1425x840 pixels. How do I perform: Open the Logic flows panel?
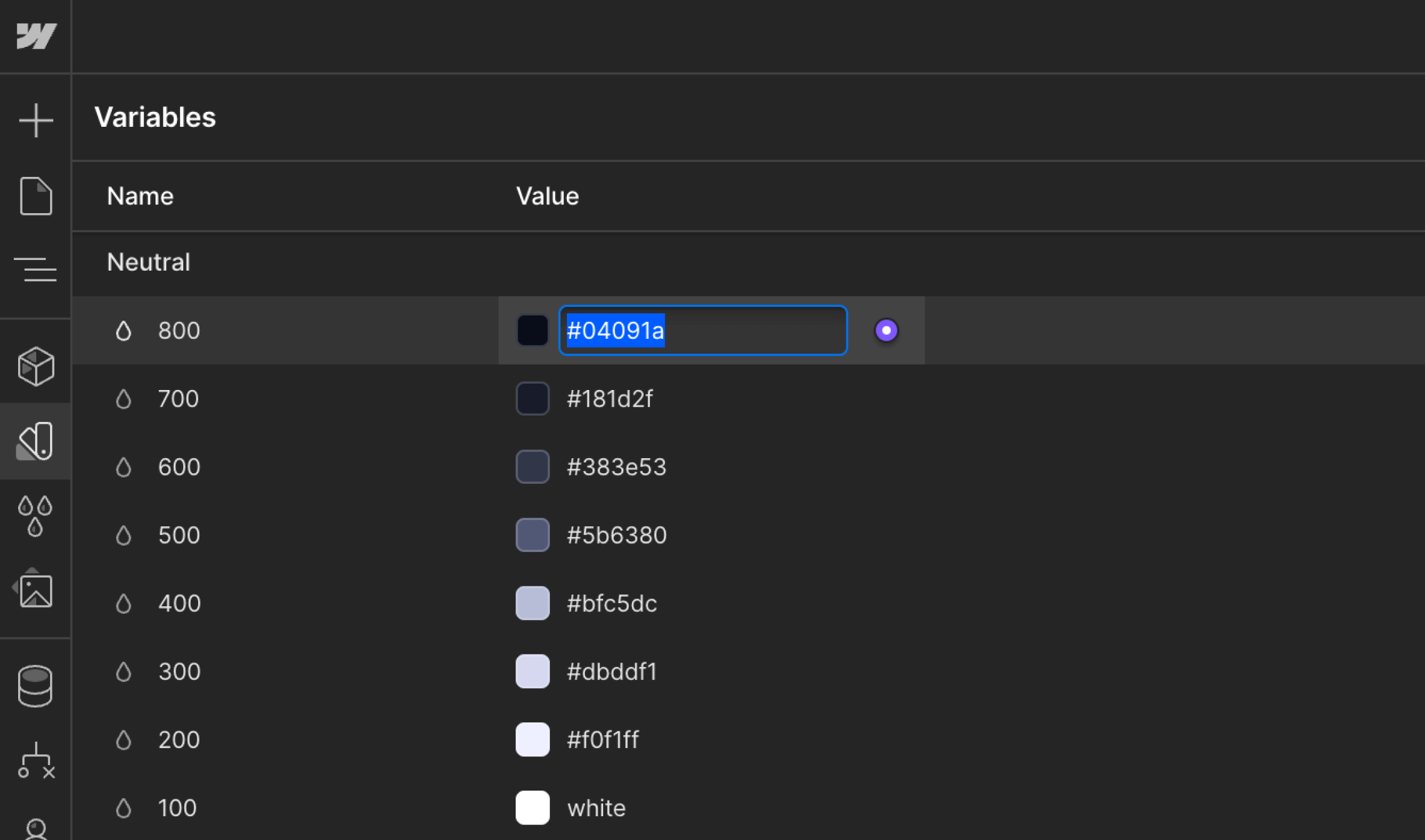coord(36,761)
